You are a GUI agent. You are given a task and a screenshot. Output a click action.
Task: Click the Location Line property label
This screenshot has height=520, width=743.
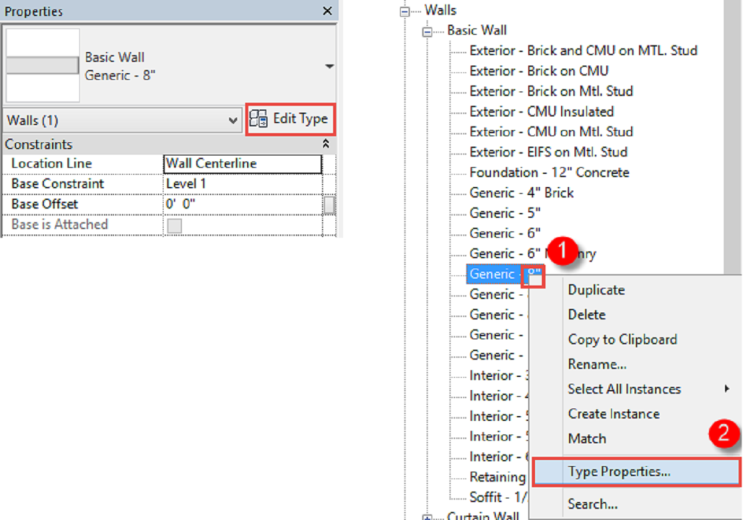52,164
